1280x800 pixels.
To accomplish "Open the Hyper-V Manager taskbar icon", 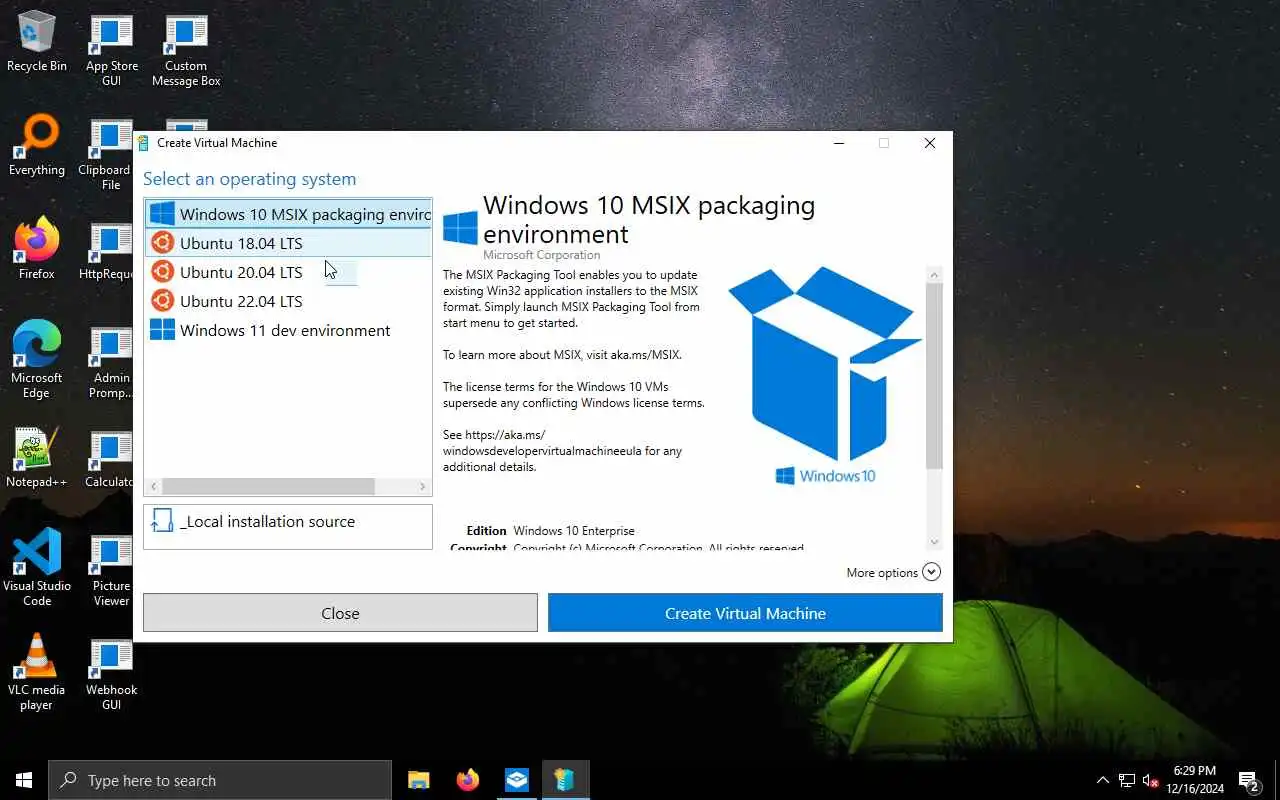I will click(x=516, y=780).
